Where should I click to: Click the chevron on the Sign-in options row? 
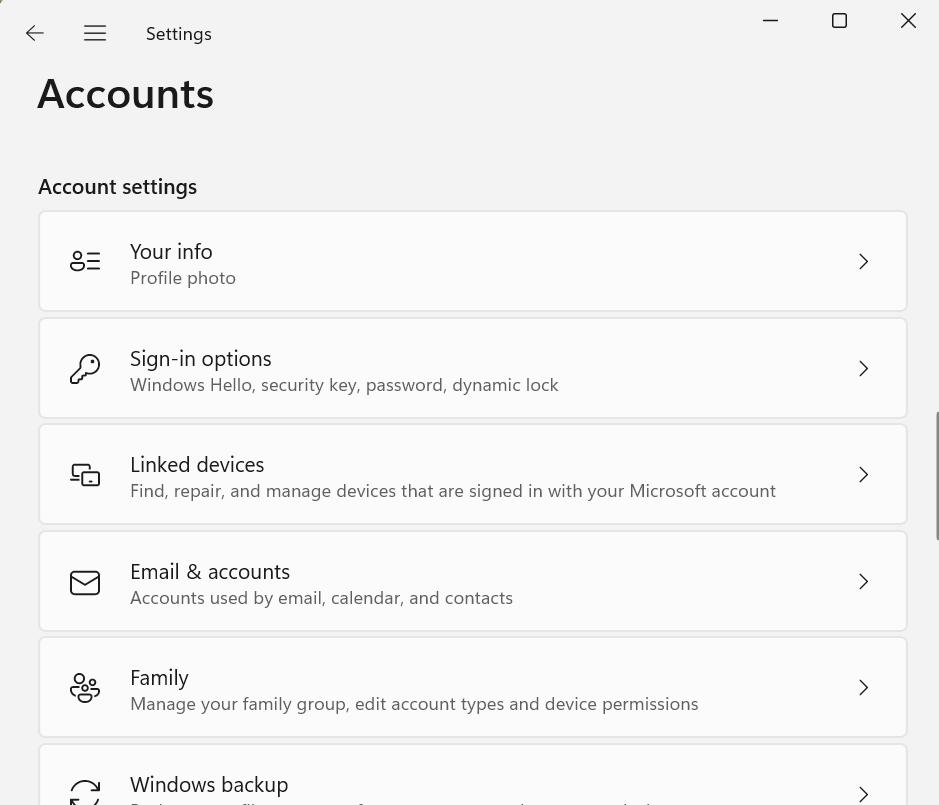[863, 368]
